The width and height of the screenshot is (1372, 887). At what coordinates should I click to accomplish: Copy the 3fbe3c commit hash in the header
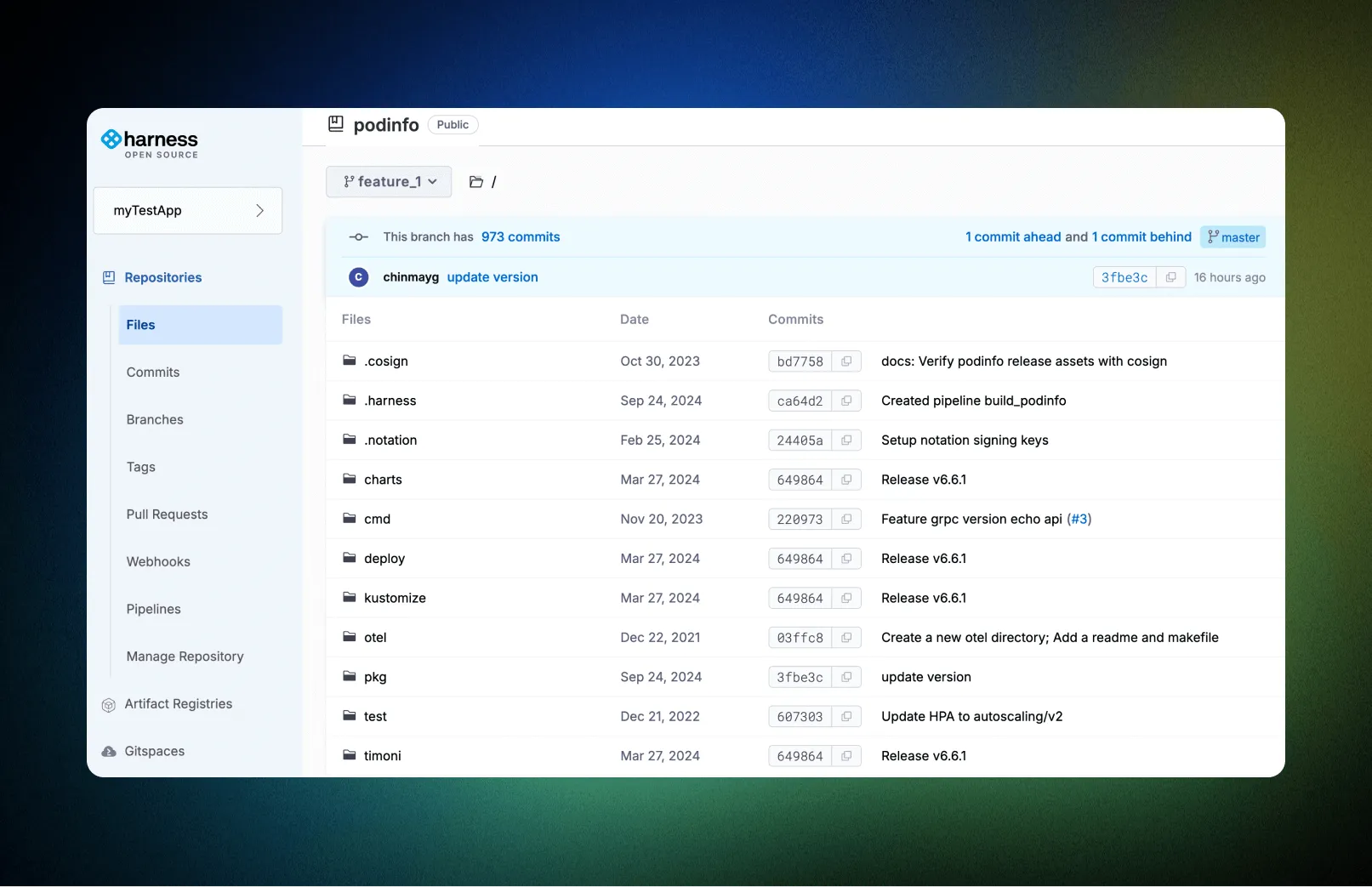(x=1171, y=277)
